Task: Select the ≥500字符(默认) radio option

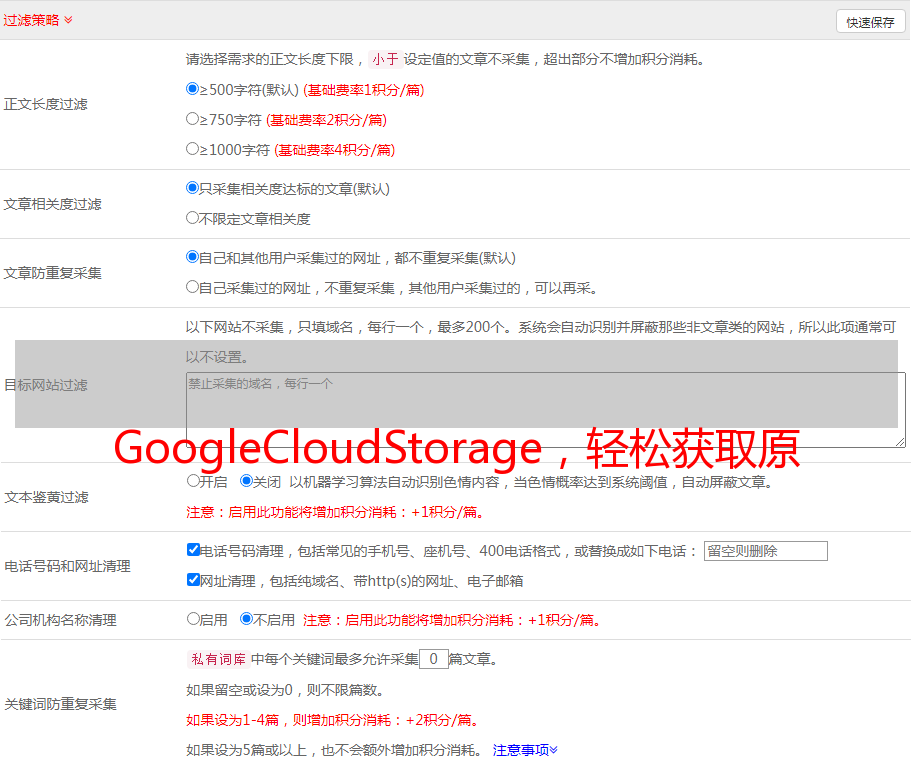Action: click(x=193, y=89)
